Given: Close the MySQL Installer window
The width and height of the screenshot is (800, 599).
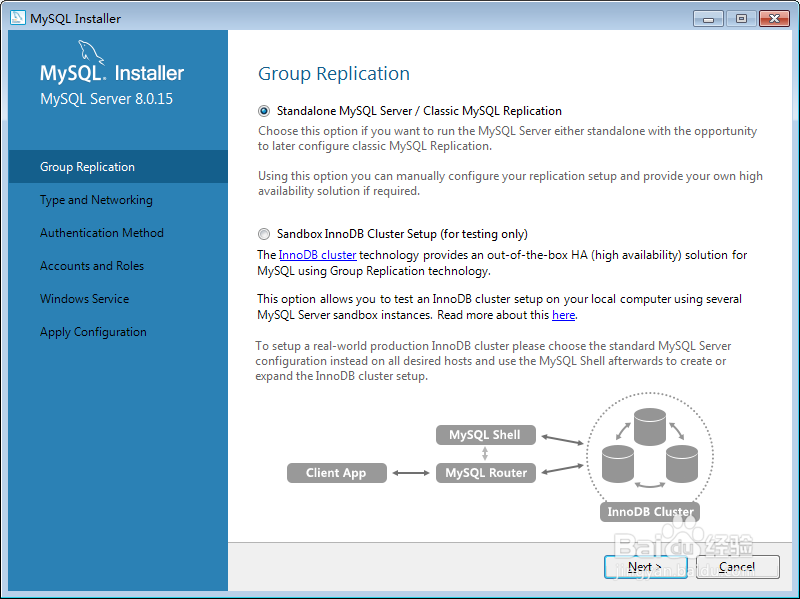Looking at the screenshot, I should click(774, 19).
